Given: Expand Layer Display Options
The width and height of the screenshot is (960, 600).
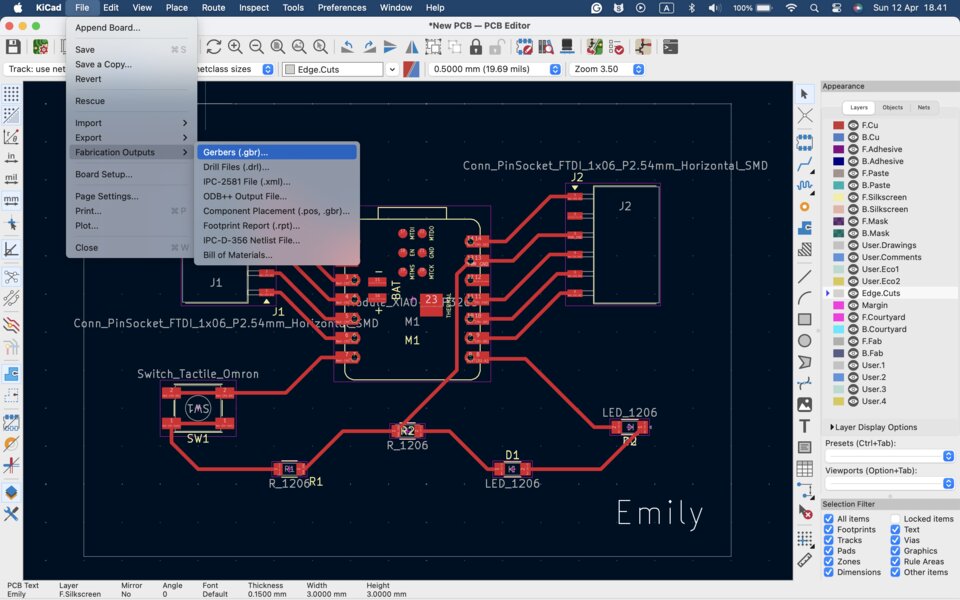Looking at the screenshot, I should click(873, 427).
